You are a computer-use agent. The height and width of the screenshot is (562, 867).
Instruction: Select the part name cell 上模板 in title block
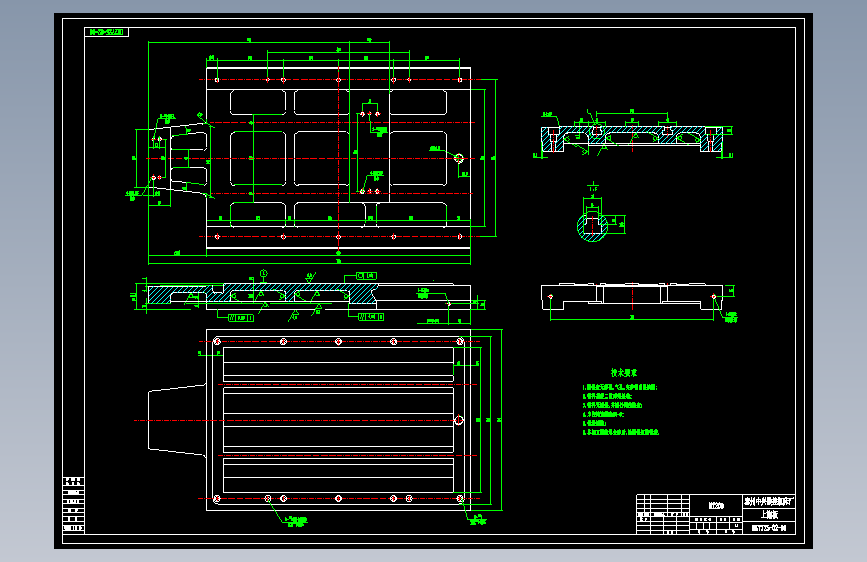tap(769, 515)
